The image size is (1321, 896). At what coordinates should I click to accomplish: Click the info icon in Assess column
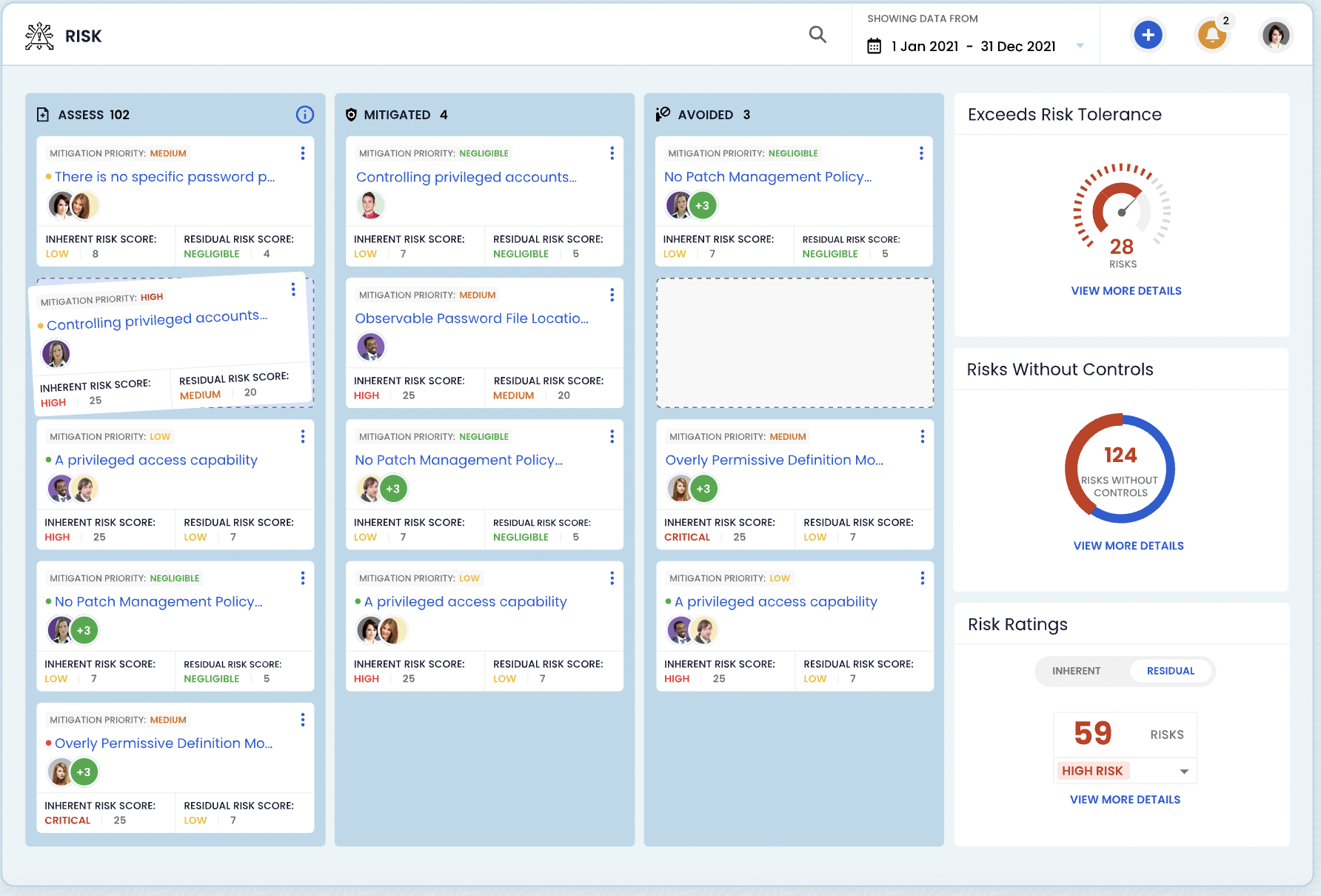[304, 115]
